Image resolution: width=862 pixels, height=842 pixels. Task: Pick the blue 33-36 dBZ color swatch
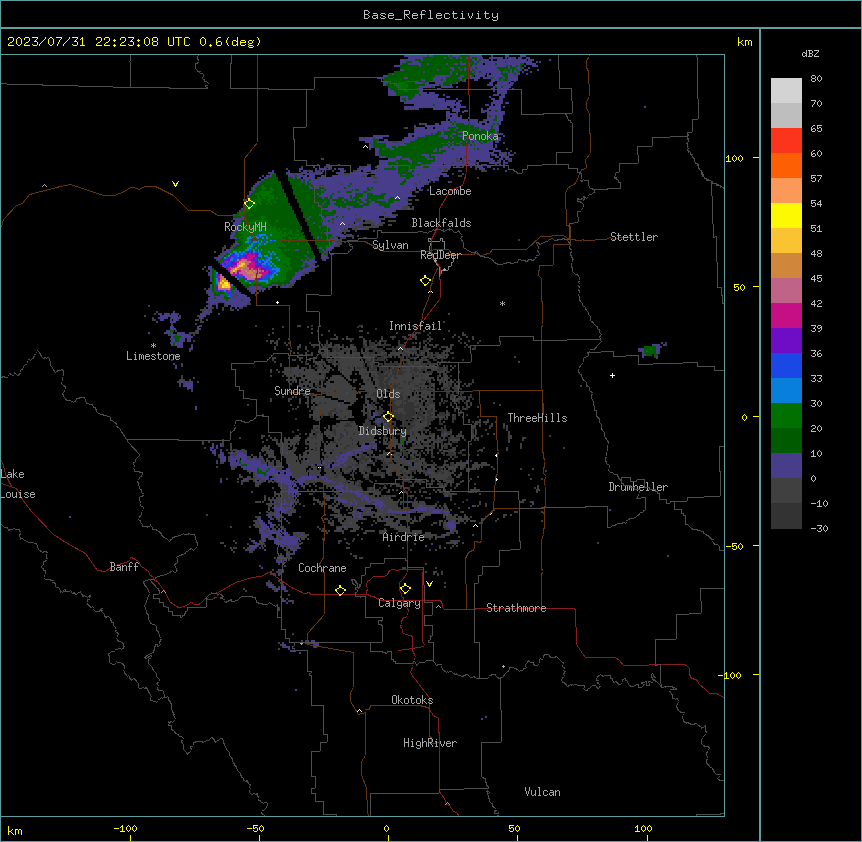pos(786,365)
